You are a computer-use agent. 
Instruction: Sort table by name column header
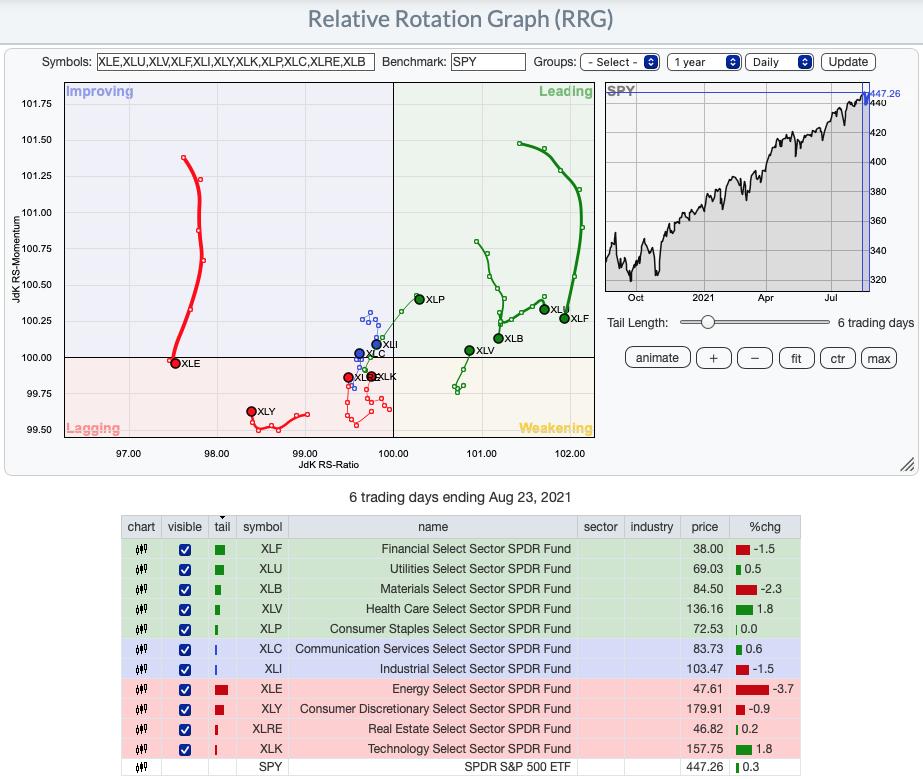pos(433,527)
